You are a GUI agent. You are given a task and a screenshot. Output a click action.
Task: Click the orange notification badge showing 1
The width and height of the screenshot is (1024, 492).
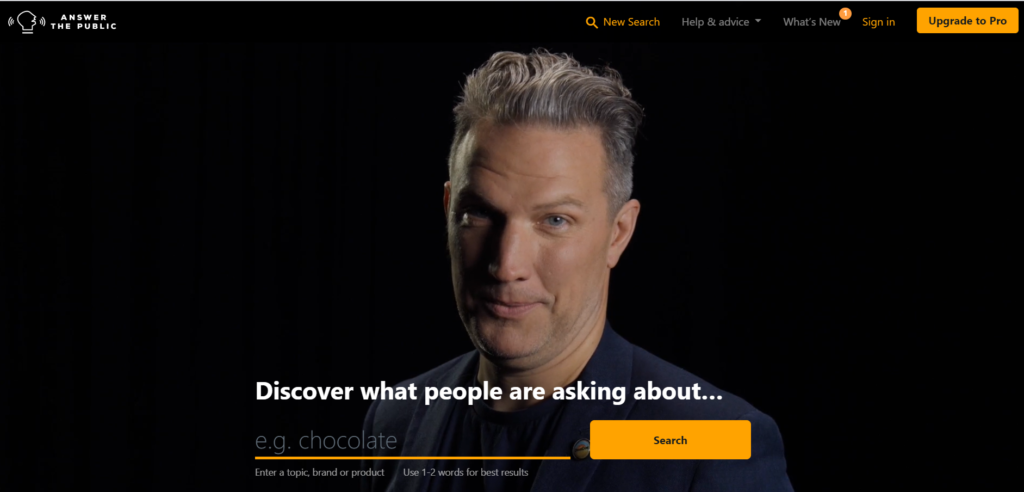click(x=845, y=13)
